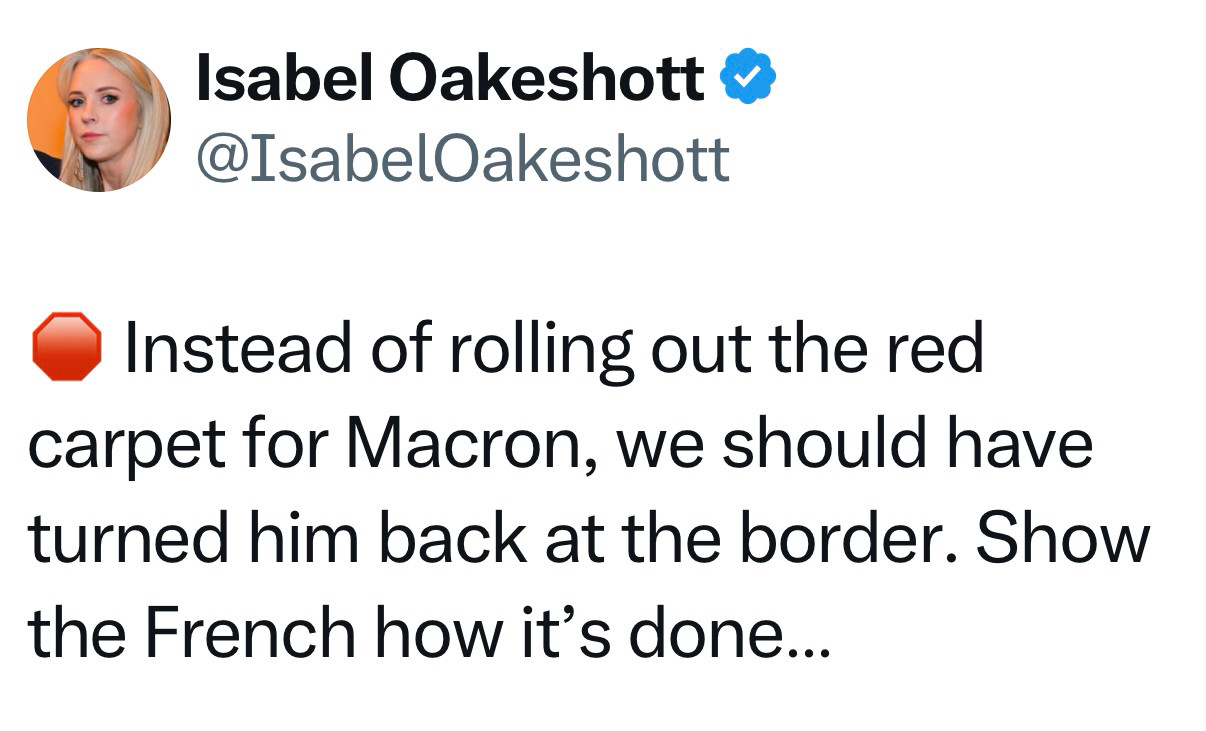Open the @IsabelOakeshott handle link
Image resolution: width=1206 pixels, height=731 pixels.
point(464,158)
